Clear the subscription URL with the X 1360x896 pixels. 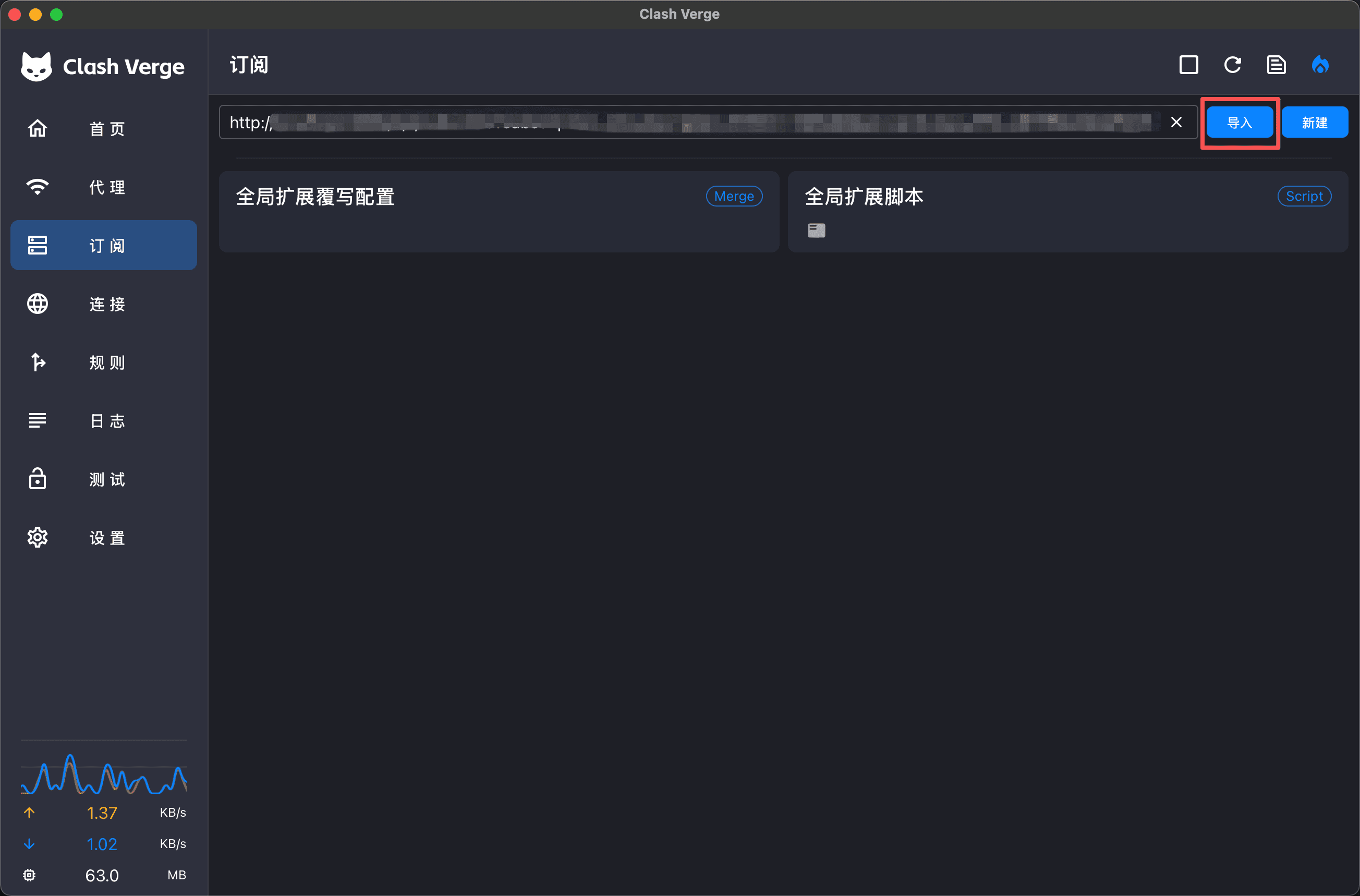(1176, 122)
